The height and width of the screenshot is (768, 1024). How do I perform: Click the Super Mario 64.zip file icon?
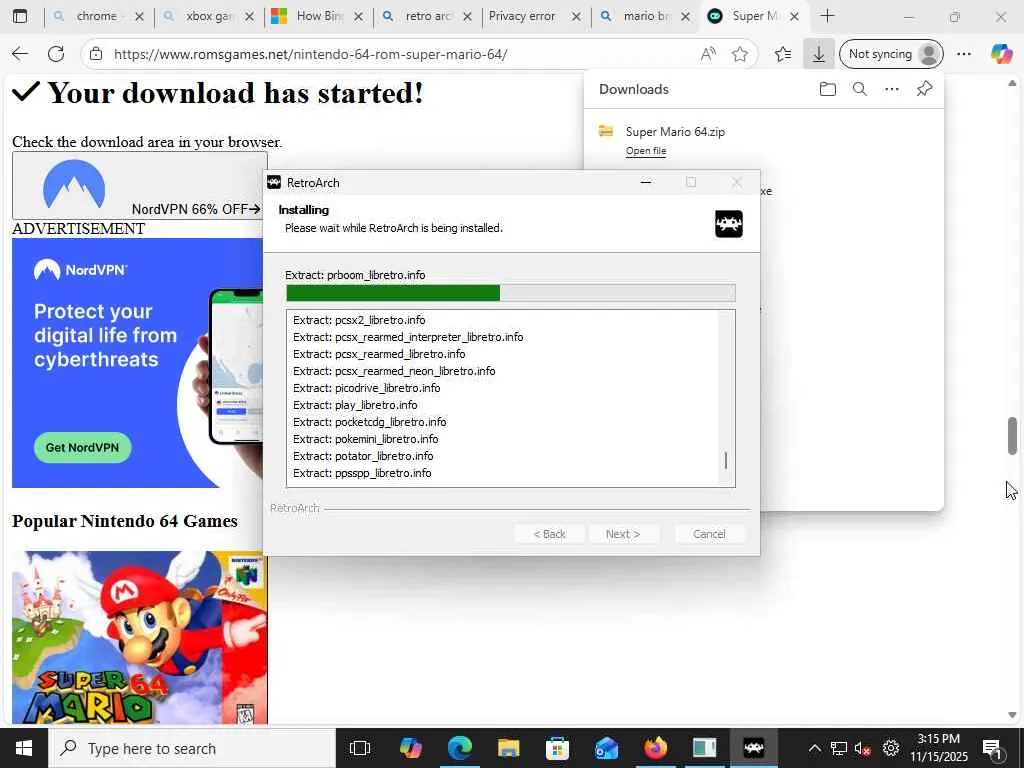[606, 131]
